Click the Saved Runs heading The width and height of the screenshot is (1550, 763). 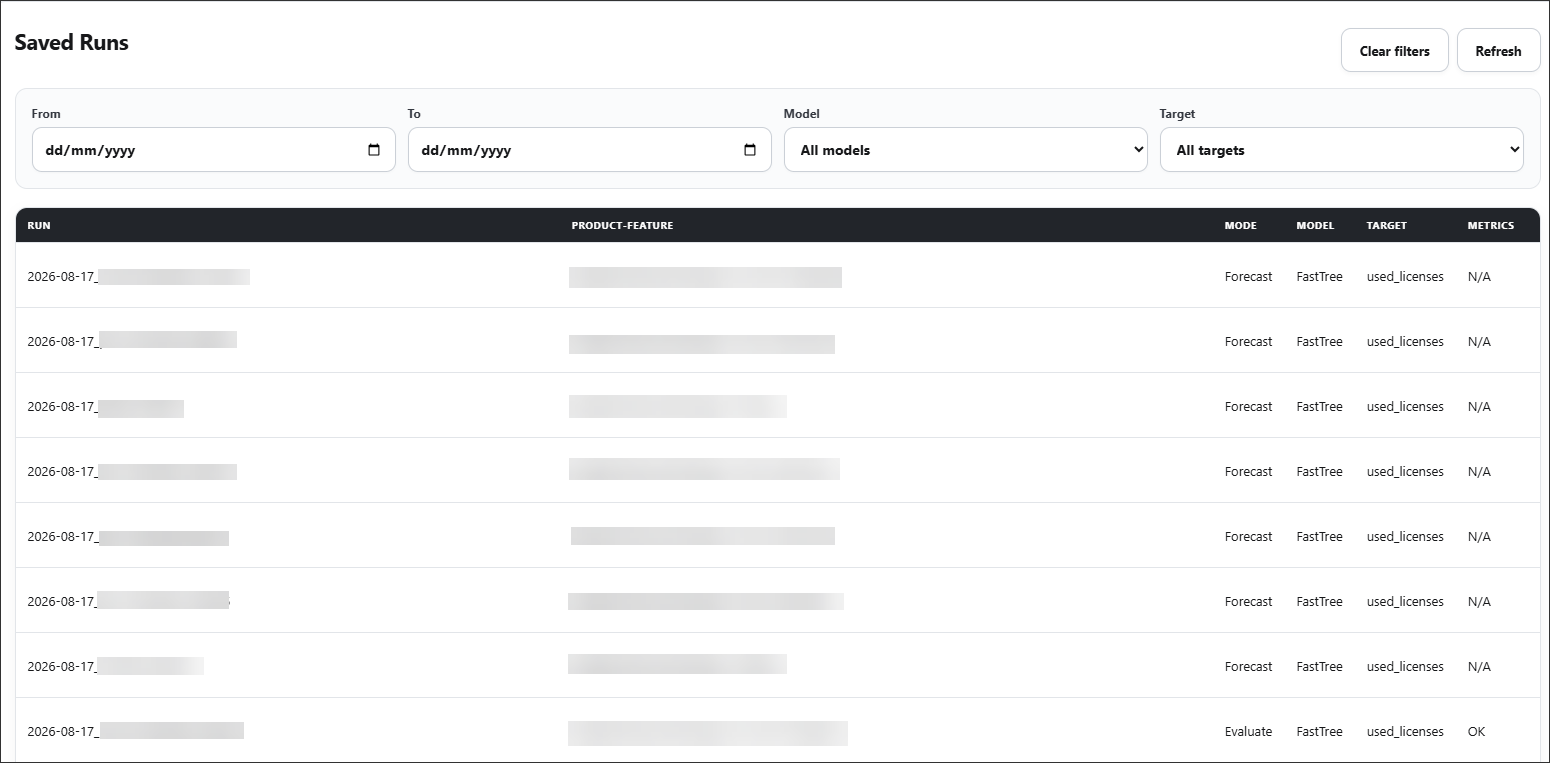click(71, 43)
